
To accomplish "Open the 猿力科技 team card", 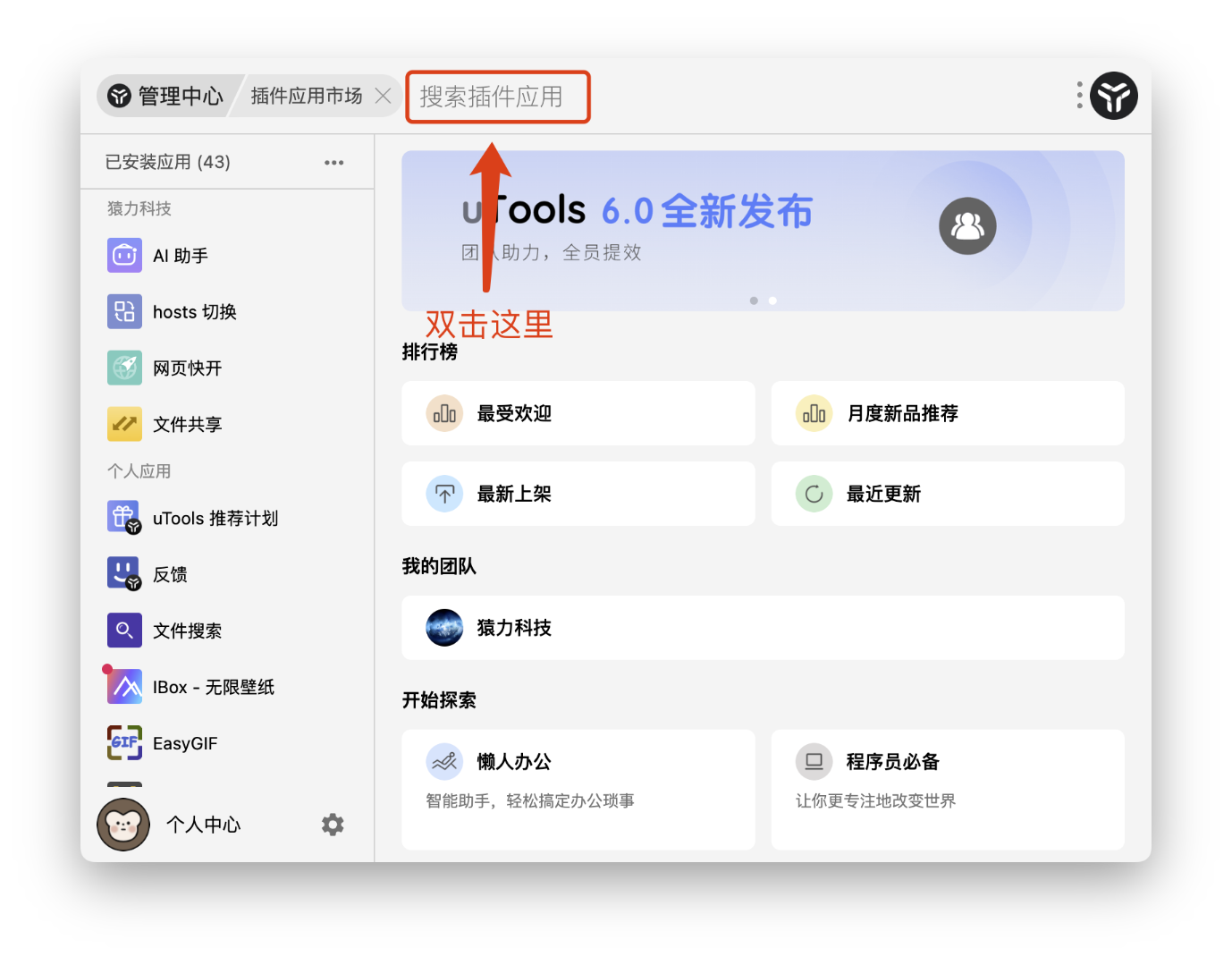I will pyautogui.click(x=763, y=628).
